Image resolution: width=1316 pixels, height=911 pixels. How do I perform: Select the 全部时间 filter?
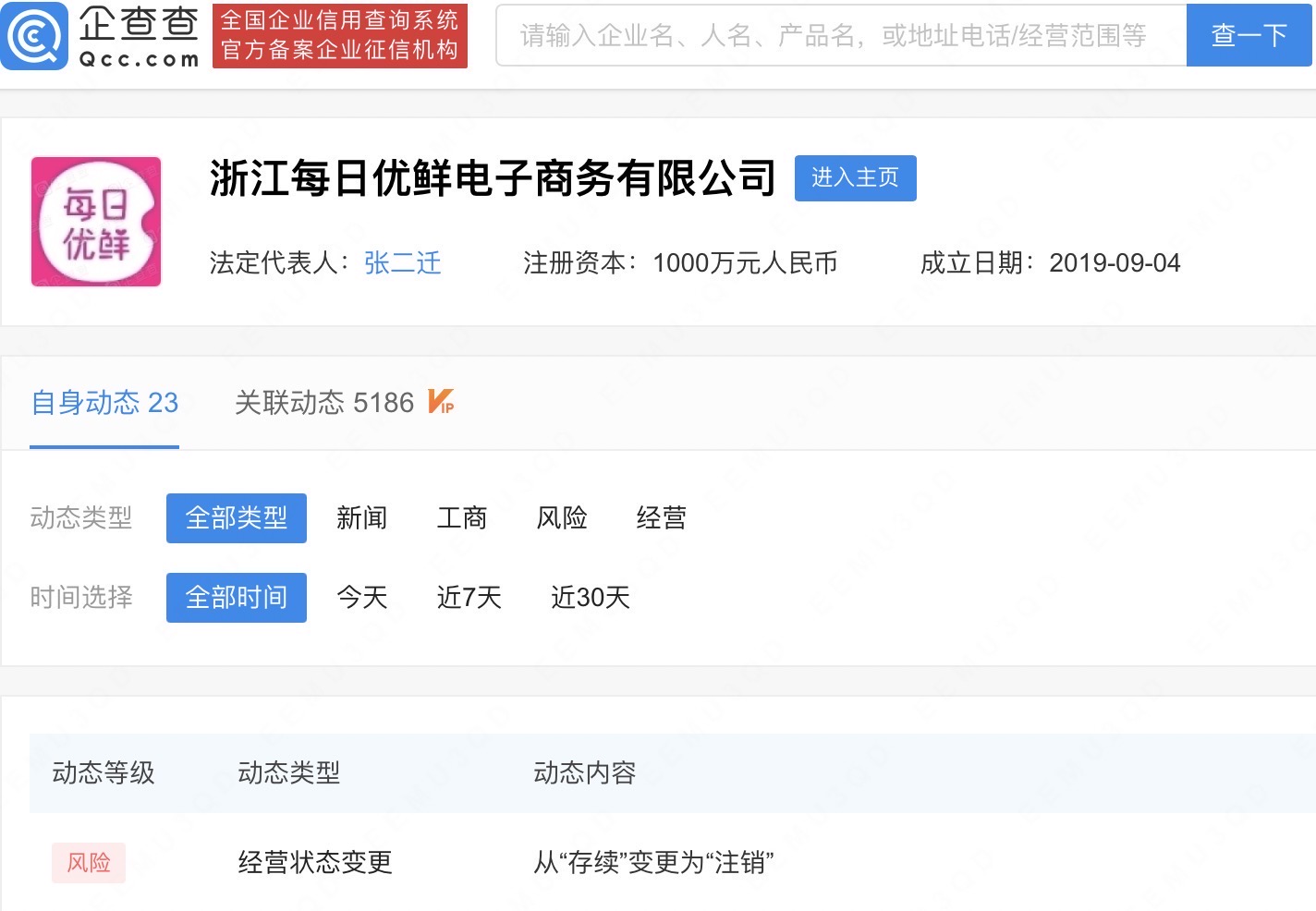coord(237,598)
